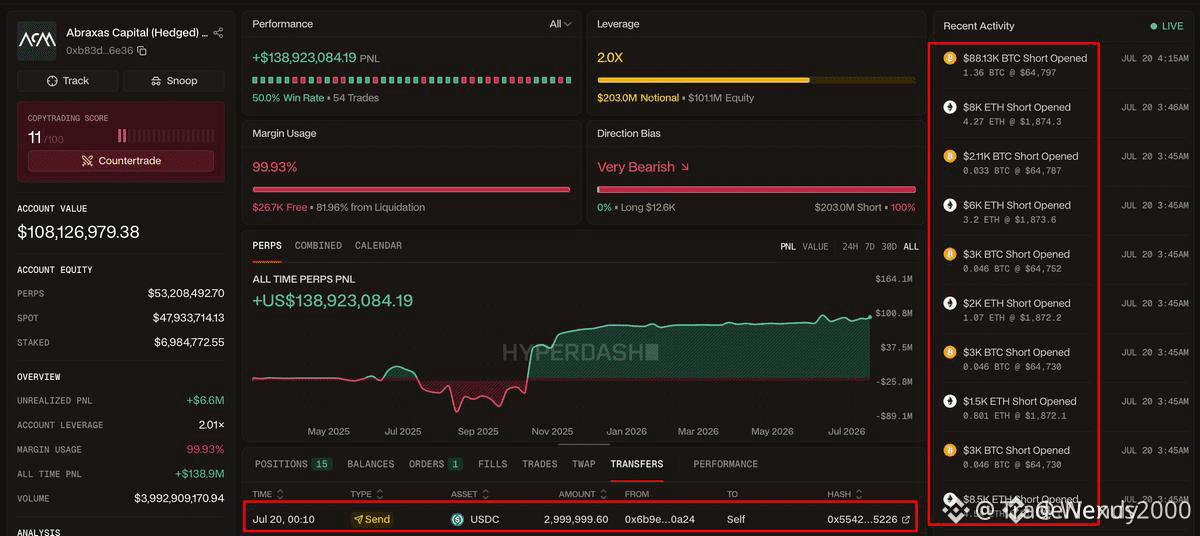Open the Performance All period dropdown
This screenshot has height=536, width=1200.
pyautogui.click(x=561, y=24)
